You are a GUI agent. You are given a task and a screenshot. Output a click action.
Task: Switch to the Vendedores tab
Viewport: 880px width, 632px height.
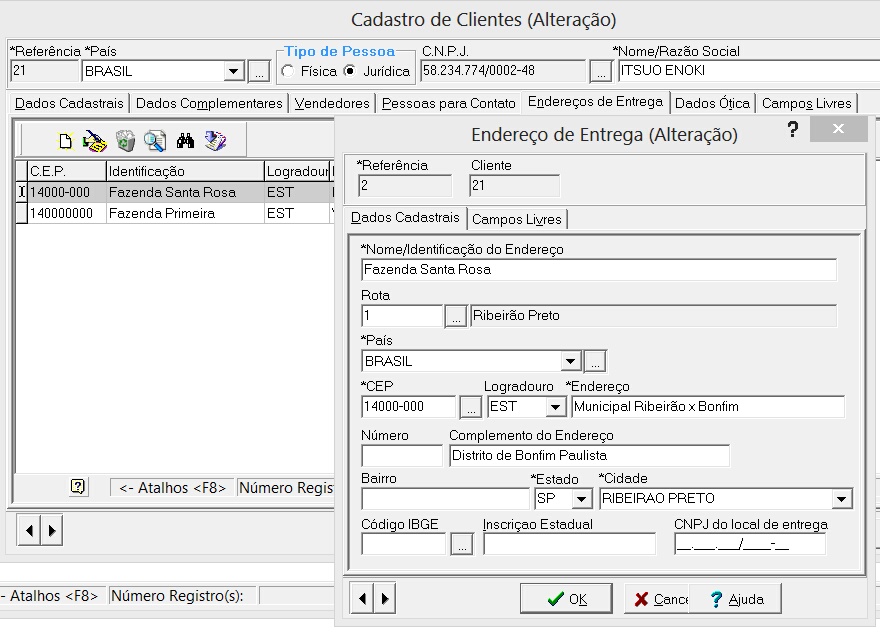[x=332, y=103]
